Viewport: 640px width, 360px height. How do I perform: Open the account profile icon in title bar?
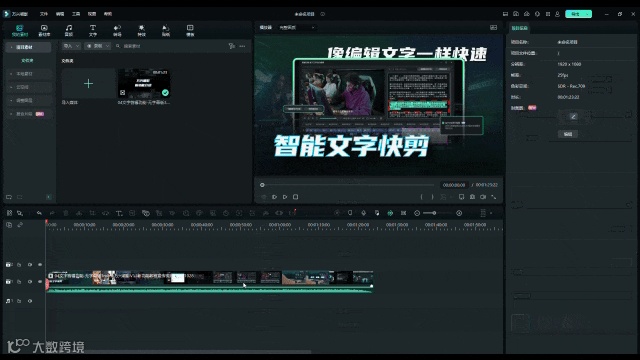pyautogui.click(x=558, y=14)
